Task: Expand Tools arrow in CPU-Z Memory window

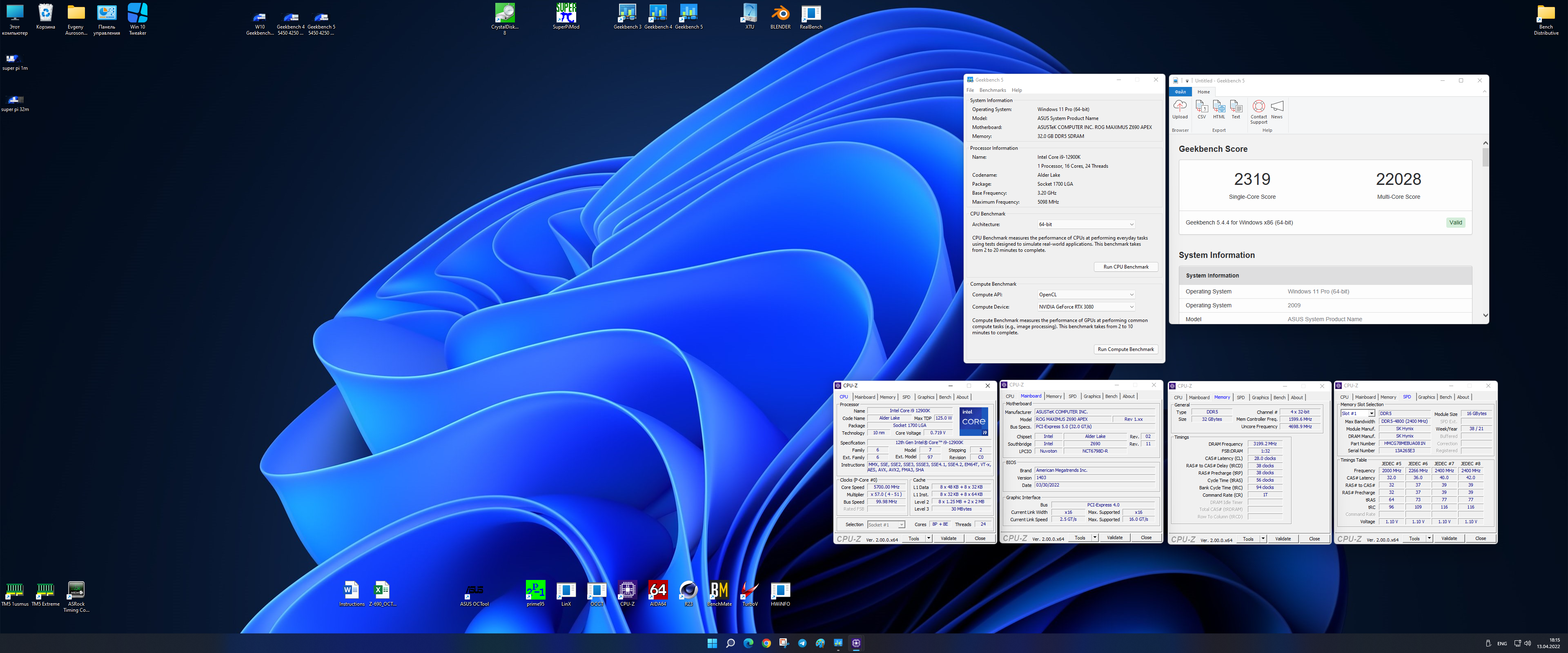Action: click(1263, 539)
